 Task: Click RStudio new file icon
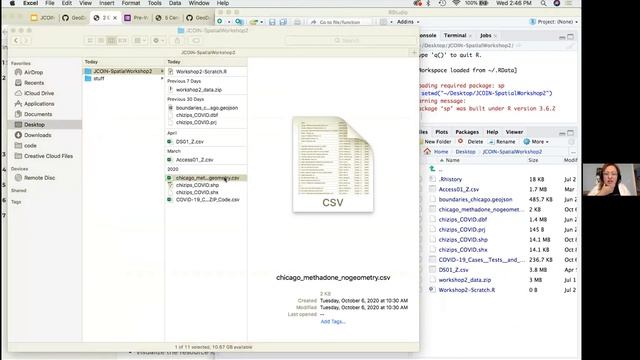[x=220, y=21]
